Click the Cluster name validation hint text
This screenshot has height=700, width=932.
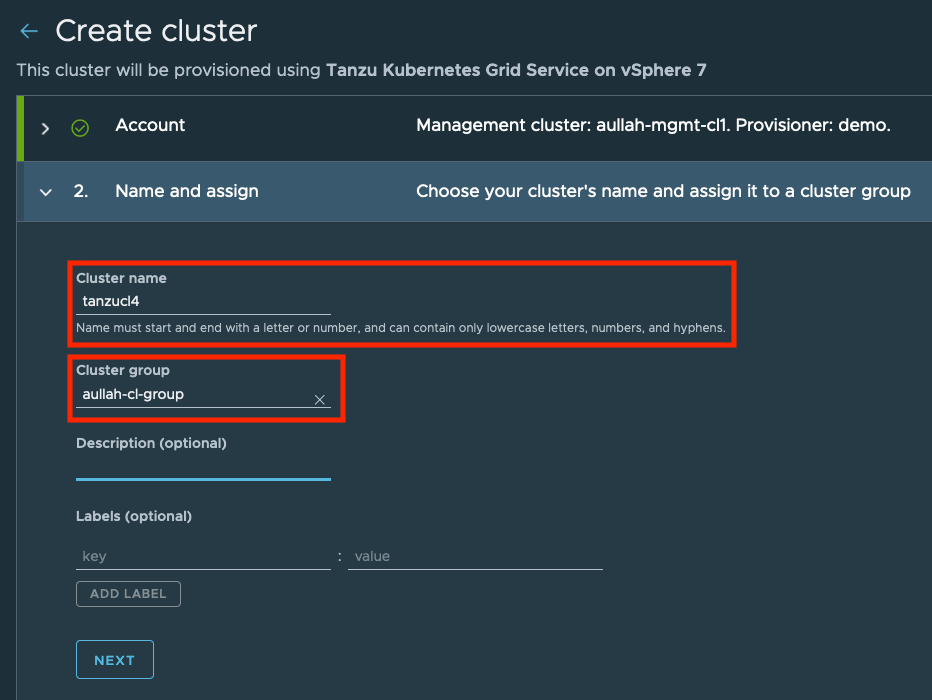(400, 329)
